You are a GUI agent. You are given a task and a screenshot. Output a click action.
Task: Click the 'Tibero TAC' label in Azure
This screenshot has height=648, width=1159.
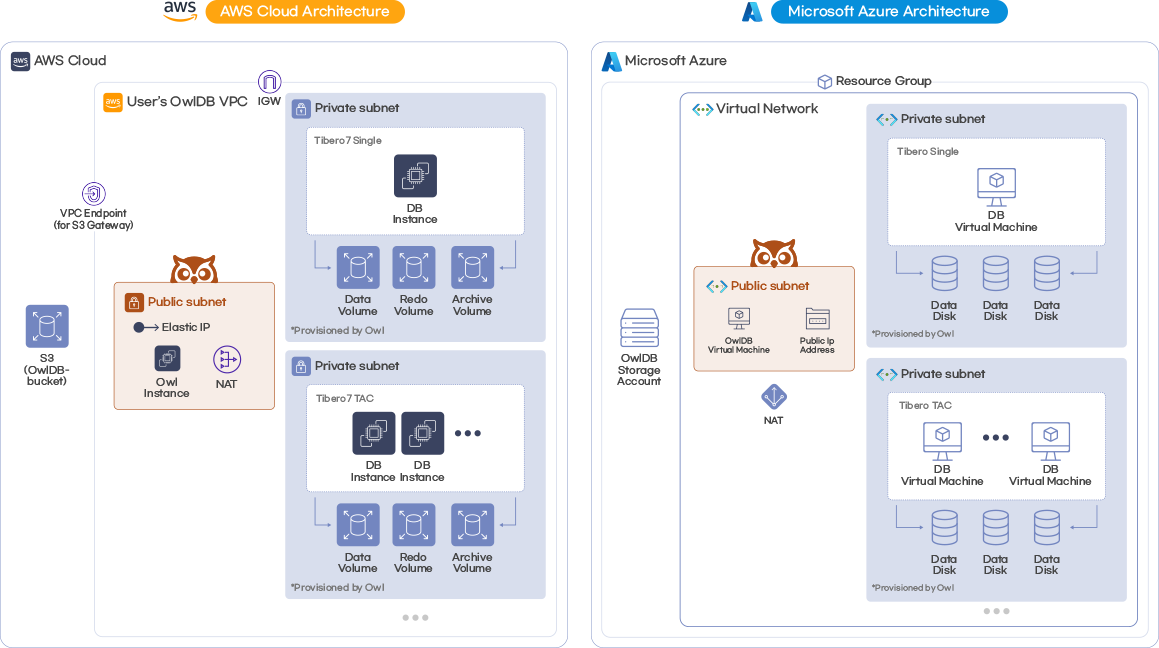pyautogui.click(x=925, y=406)
